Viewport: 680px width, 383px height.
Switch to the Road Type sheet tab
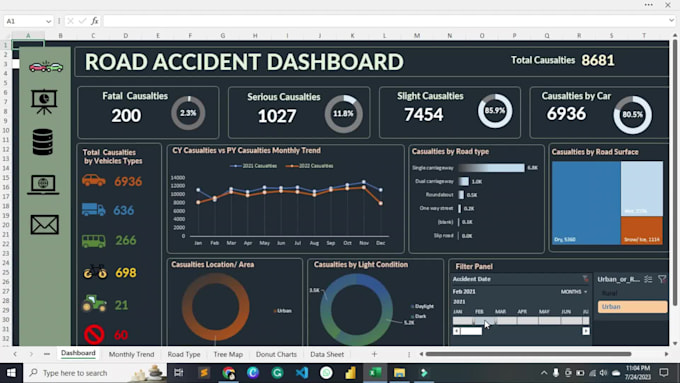pyautogui.click(x=184, y=354)
